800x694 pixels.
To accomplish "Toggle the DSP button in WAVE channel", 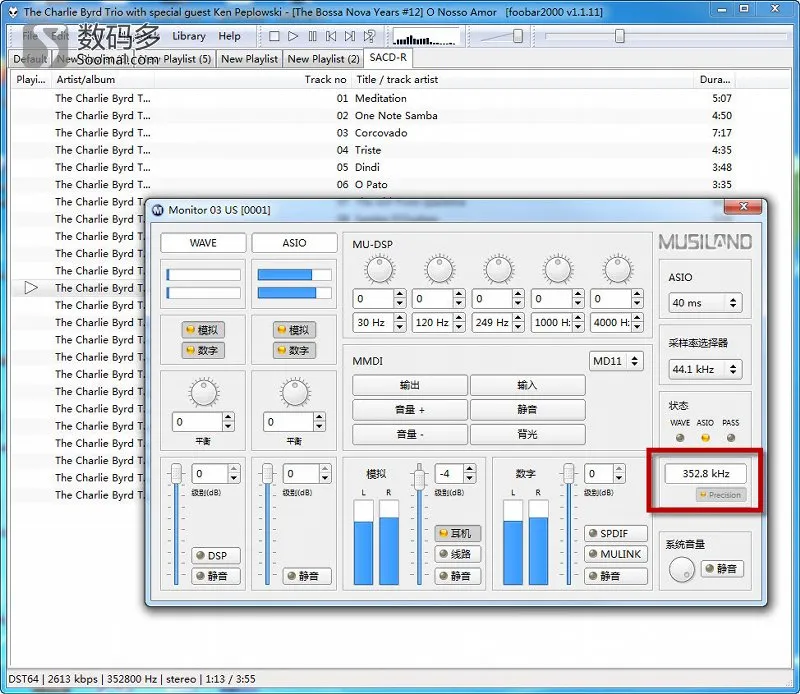I will coord(215,556).
